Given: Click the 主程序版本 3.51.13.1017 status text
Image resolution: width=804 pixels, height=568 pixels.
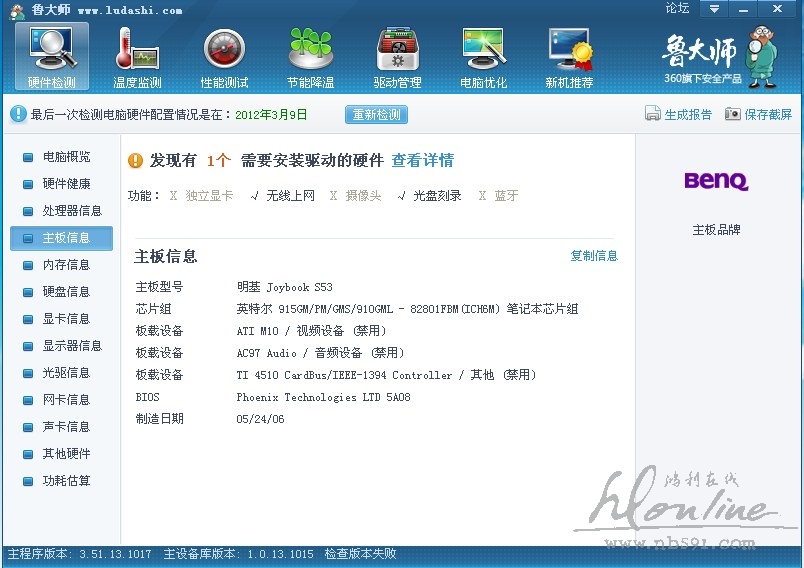Looking at the screenshot, I should click(x=79, y=554).
